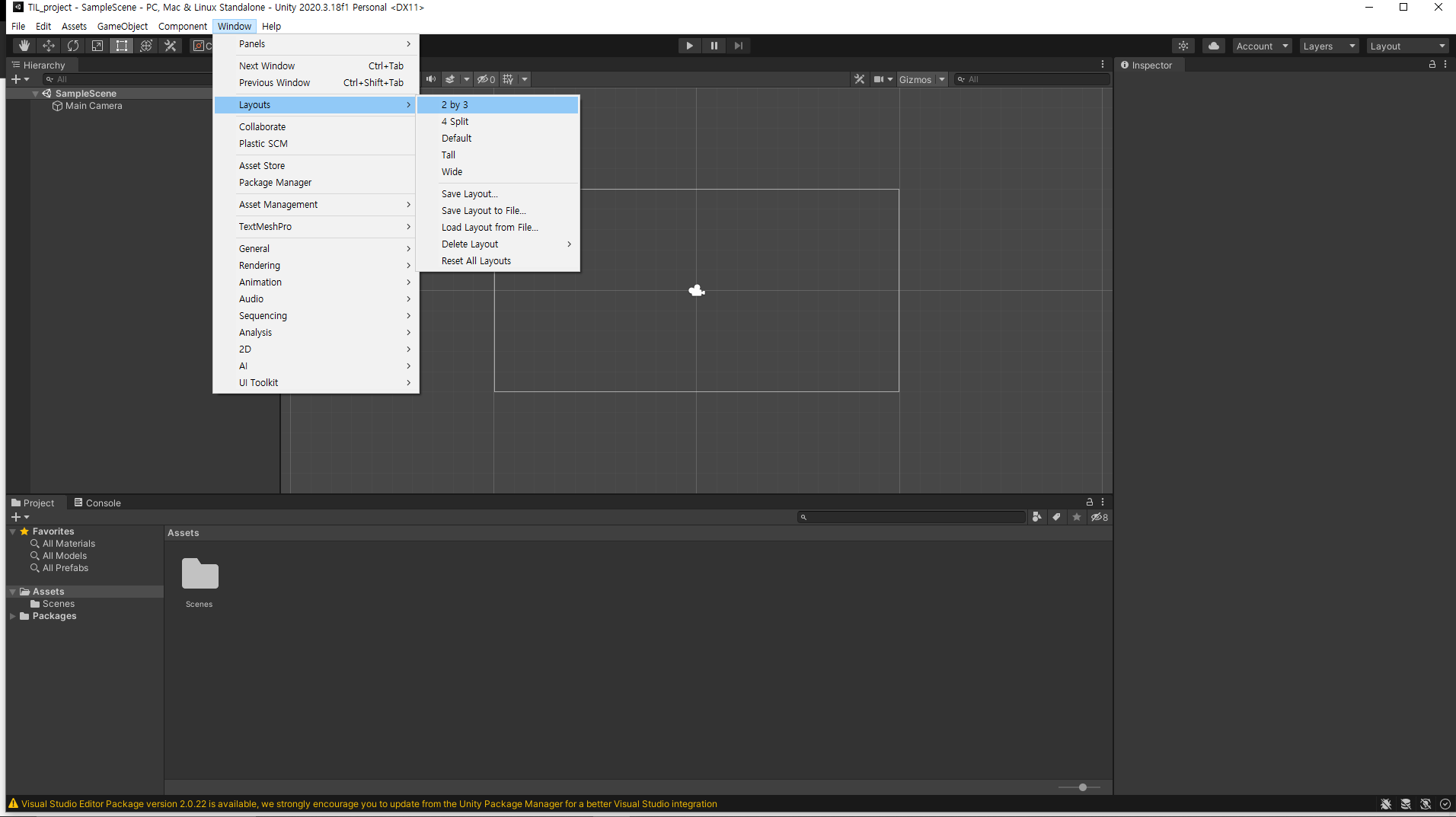Viewport: 1456px width, 817px height.
Task: Open Gizmos dropdown arrow
Action: tap(942, 79)
